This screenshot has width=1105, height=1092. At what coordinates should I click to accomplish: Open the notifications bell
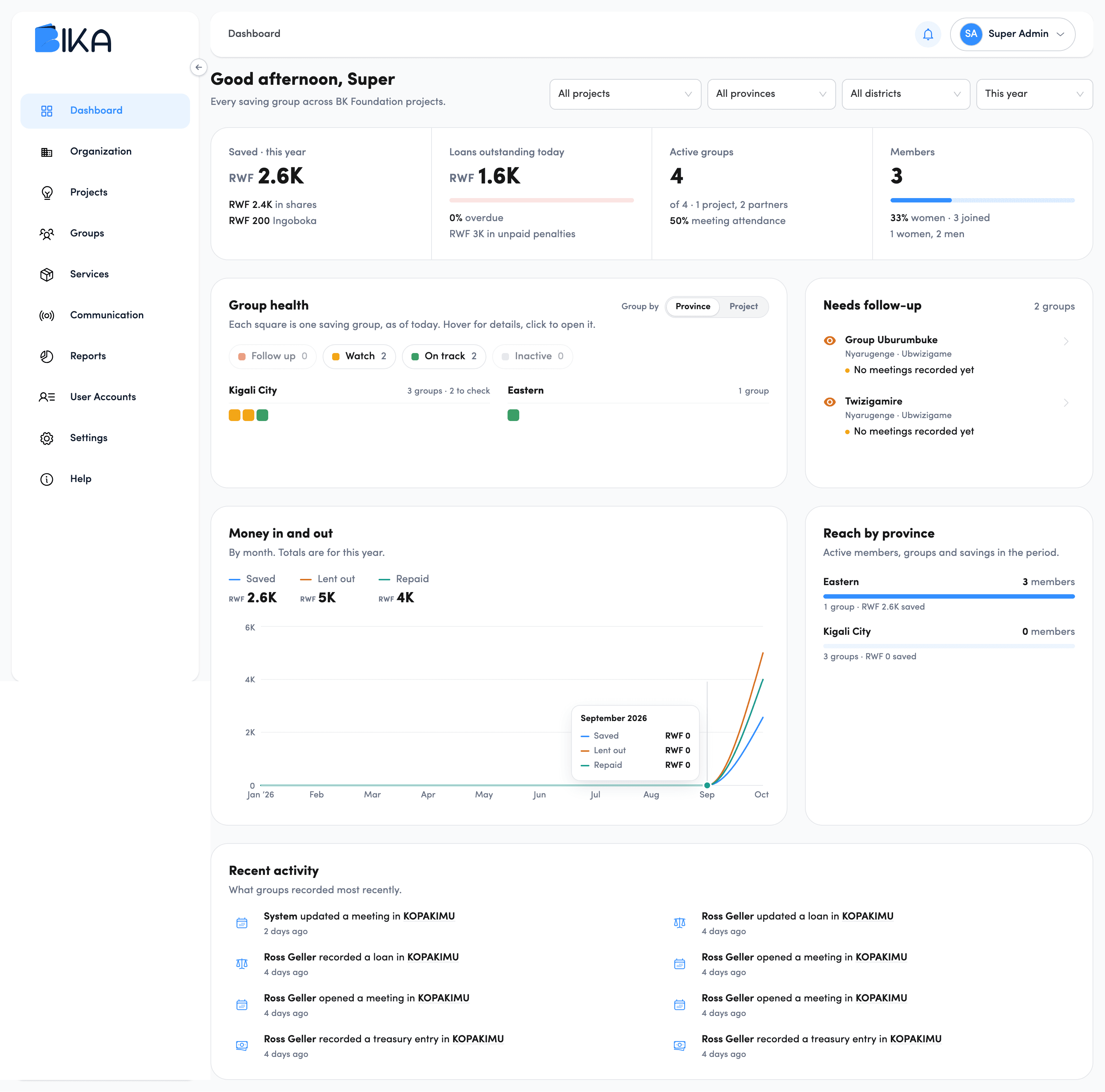coord(928,34)
